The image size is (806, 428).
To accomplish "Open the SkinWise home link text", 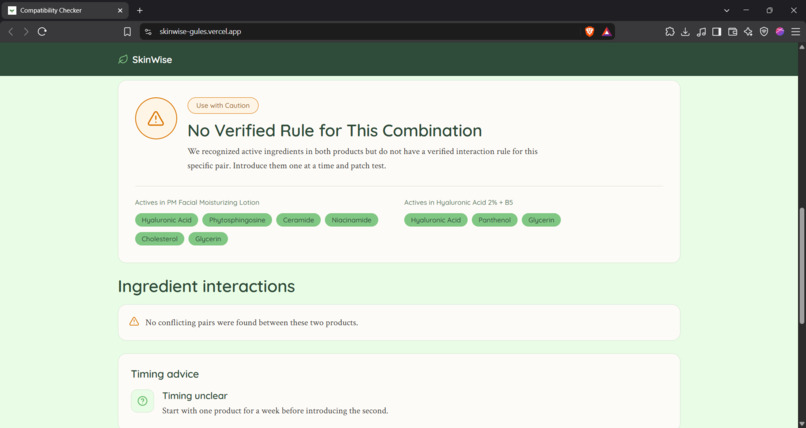I will (x=152, y=60).
